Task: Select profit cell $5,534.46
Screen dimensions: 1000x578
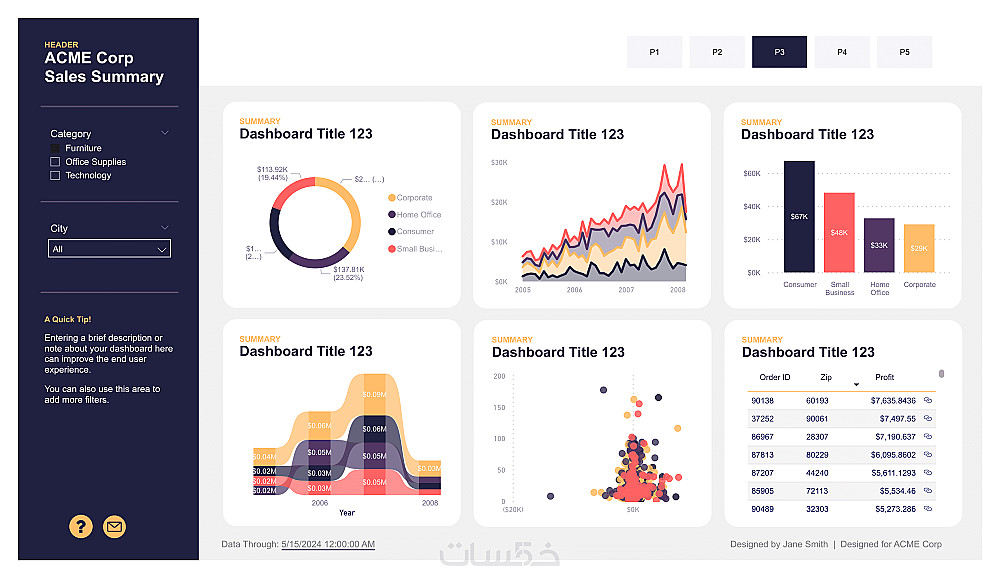Action: [897, 491]
